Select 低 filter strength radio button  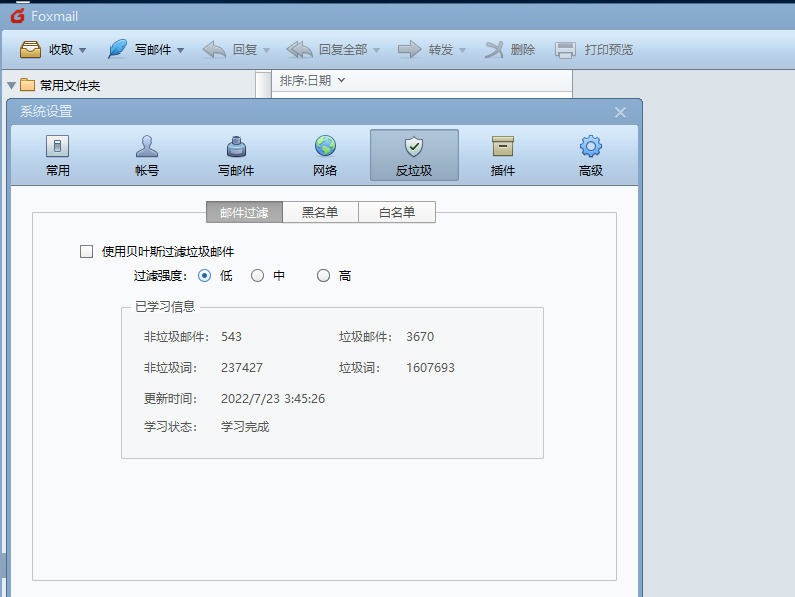click(x=205, y=275)
